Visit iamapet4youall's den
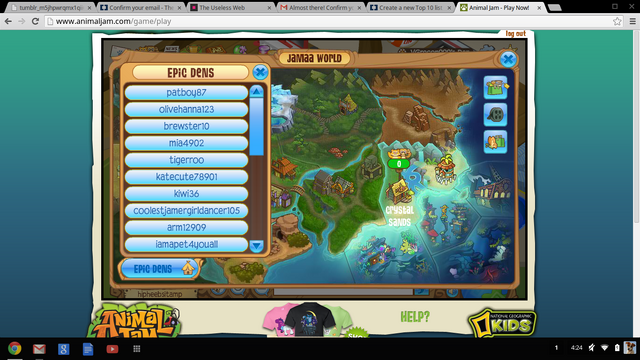Image resolution: width=640 pixels, height=360 pixels. click(x=186, y=244)
